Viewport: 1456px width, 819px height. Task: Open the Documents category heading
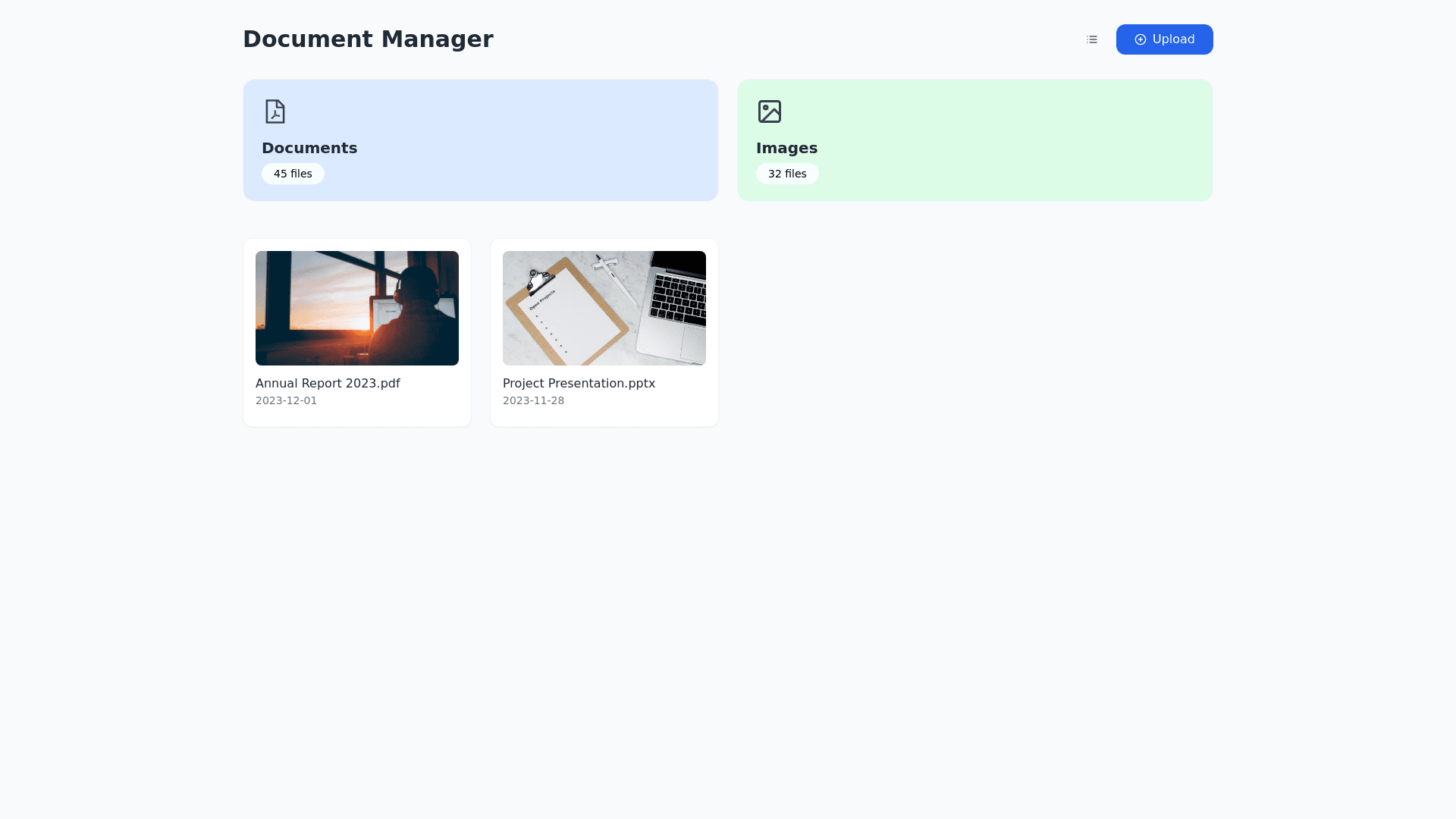(x=309, y=148)
